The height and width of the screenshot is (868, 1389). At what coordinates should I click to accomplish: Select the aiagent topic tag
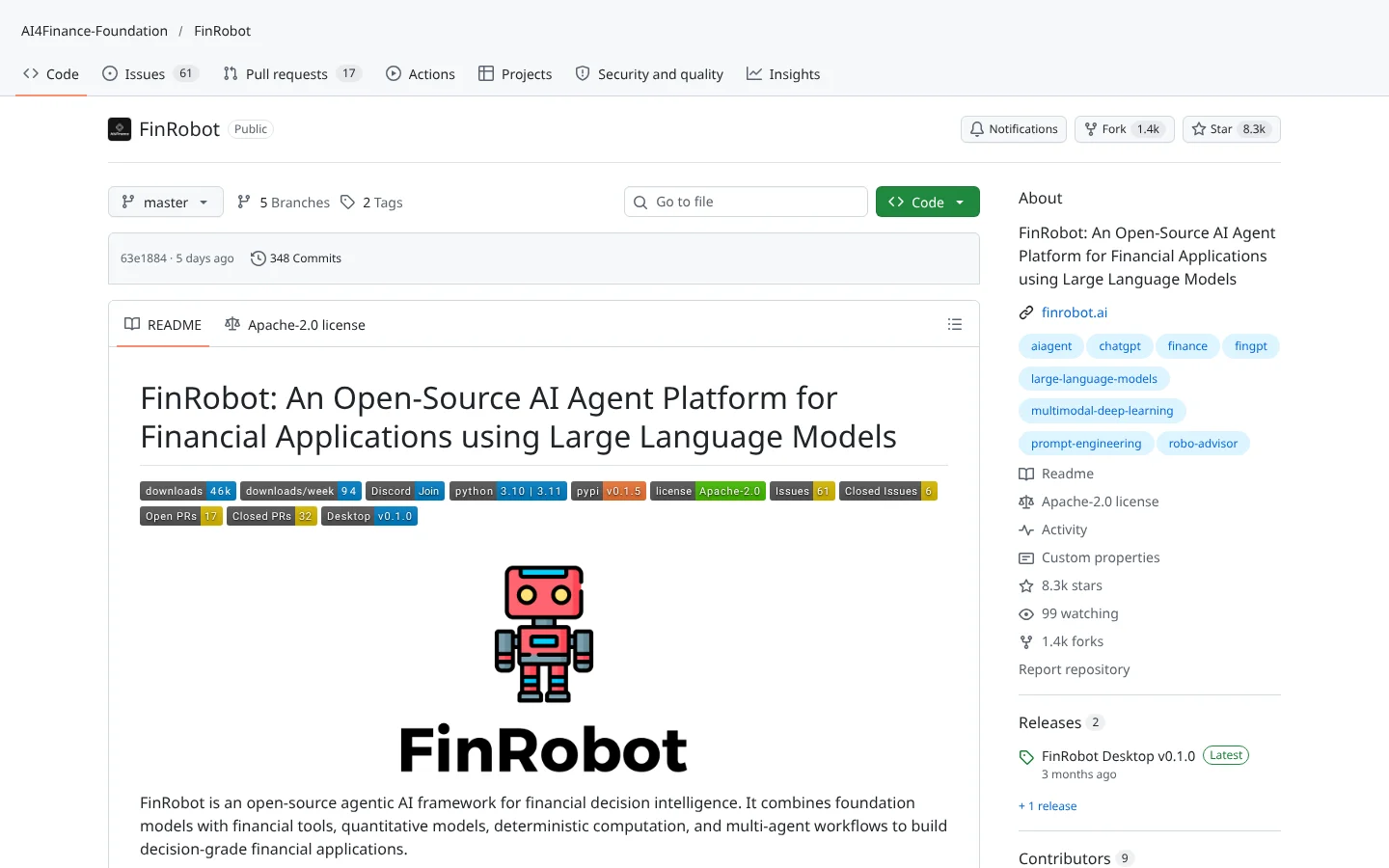(1051, 346)
